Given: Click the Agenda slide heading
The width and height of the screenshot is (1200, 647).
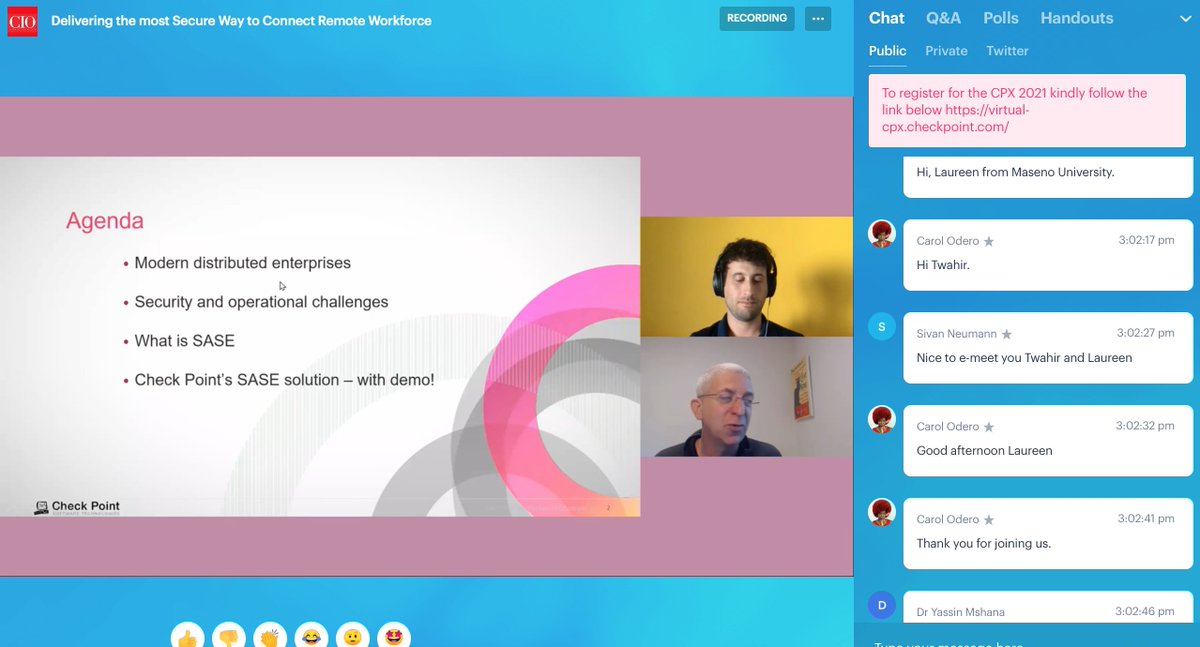Looking at the screenshot, I should [105, 221].
